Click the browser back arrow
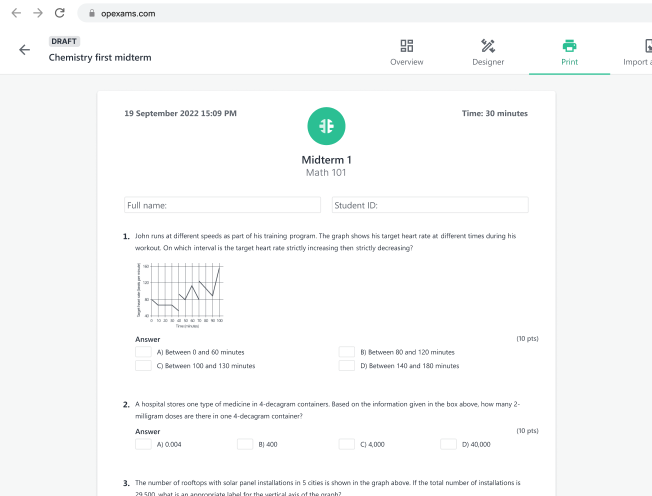 15,13
